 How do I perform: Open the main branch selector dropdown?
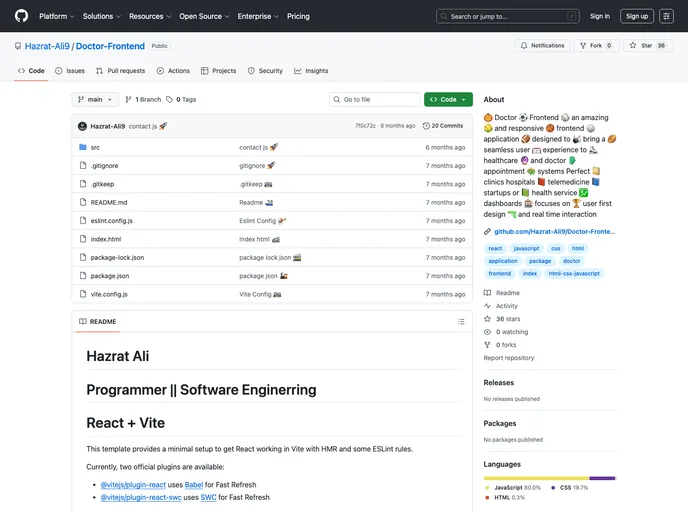[x=95, y=100]
